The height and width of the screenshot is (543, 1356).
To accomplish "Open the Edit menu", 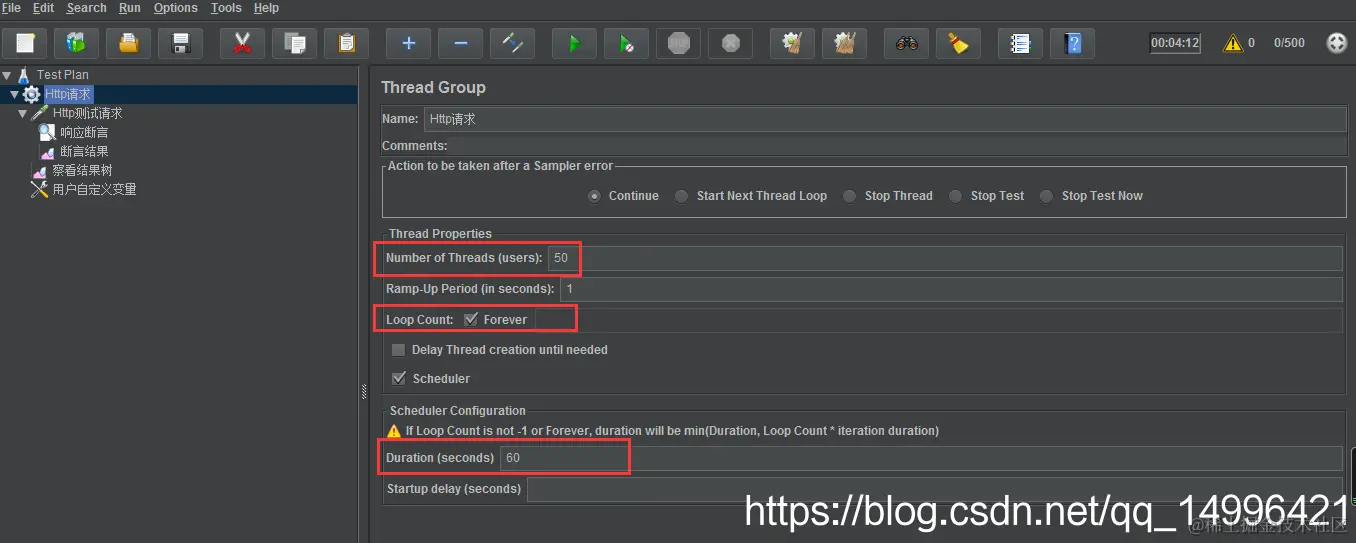I will tap(43, 8).
